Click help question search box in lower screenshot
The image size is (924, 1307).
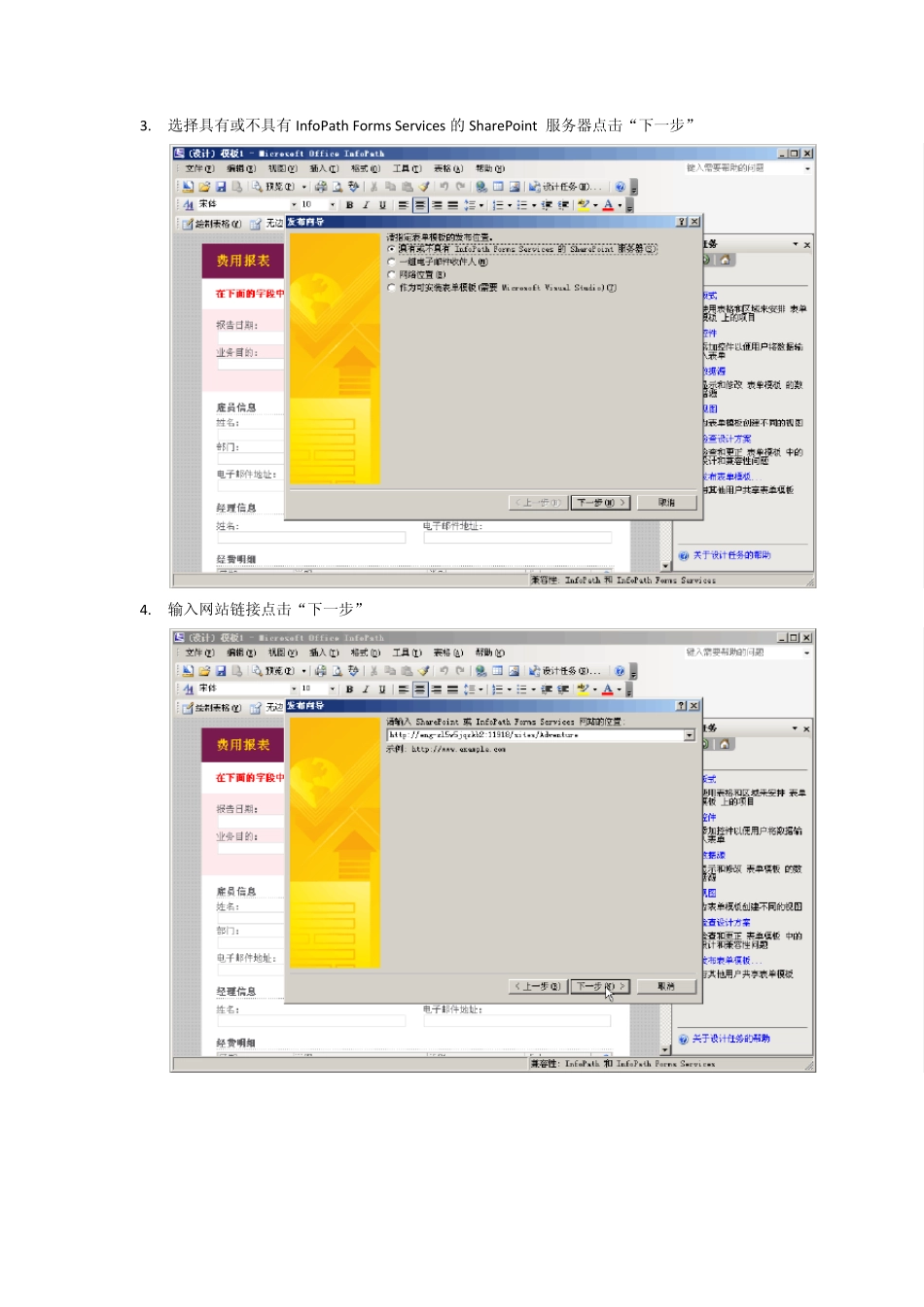coord(743,653)
